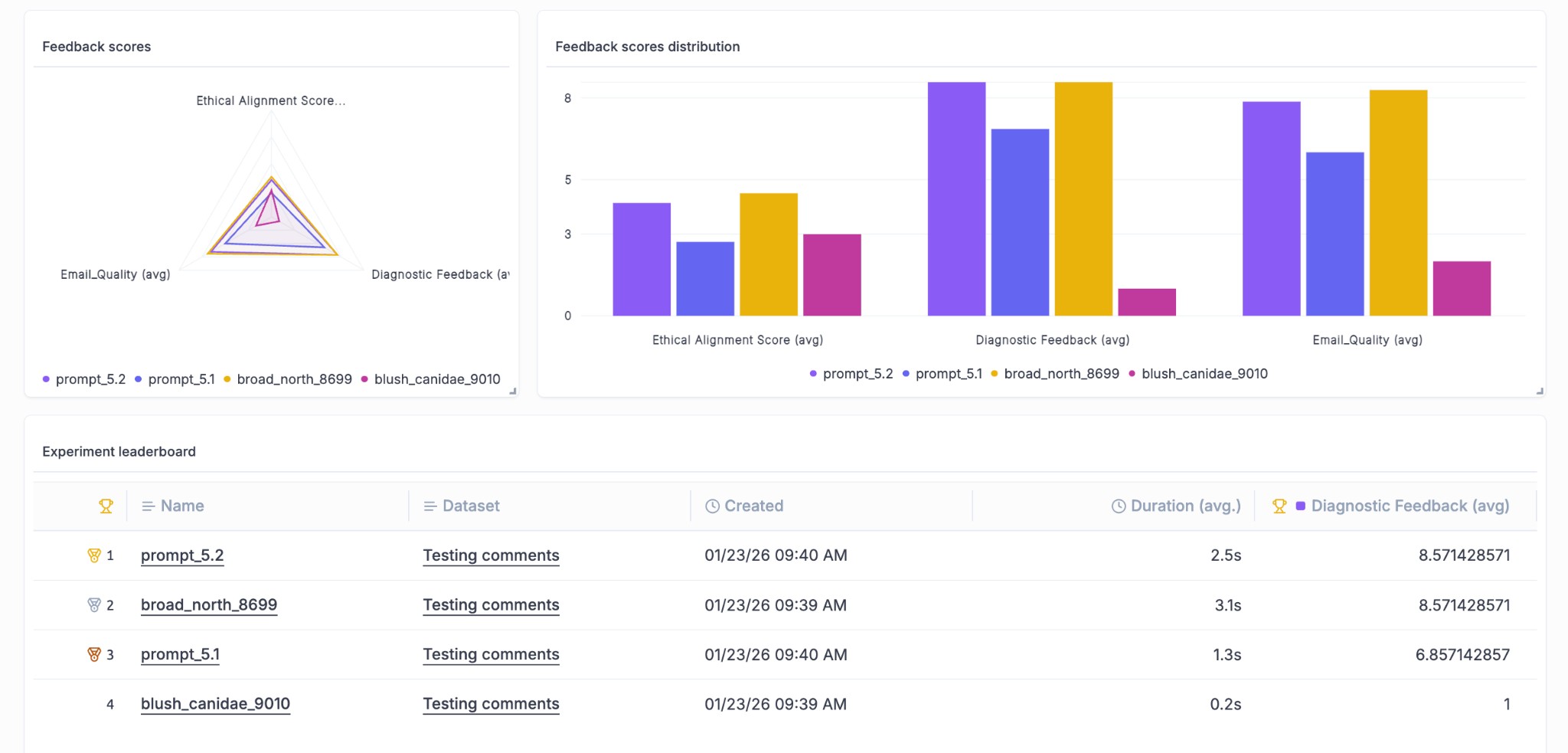Toggle blush_canidae_9010 in the distribution chart legend
The height and width of the screenshot is (753, 1568).
(1204, 374)
